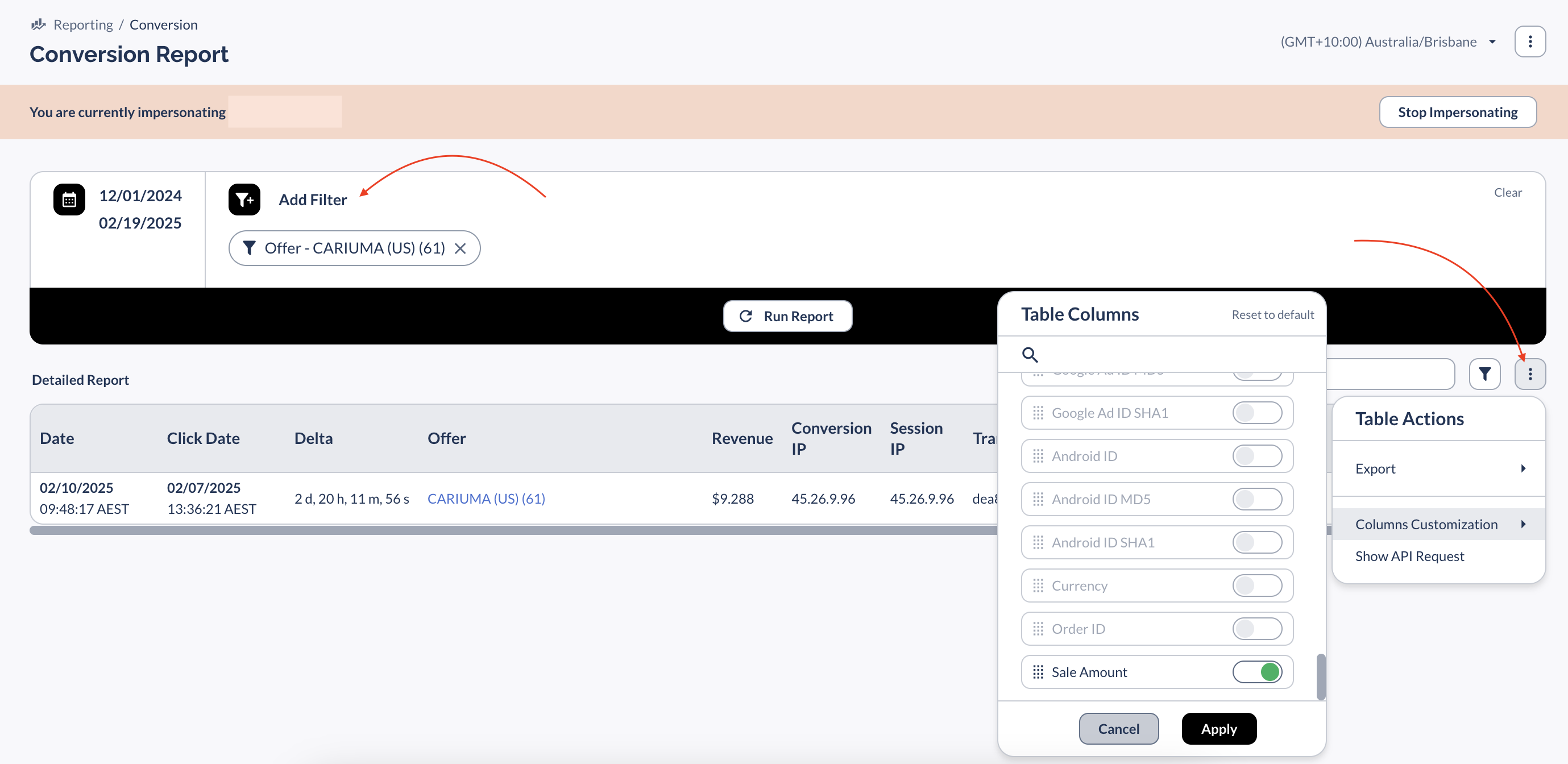Enable the Currency column toggle
Viewport: 1568px width, 764px height.
pyautogui.click(x=1257, y=585)
